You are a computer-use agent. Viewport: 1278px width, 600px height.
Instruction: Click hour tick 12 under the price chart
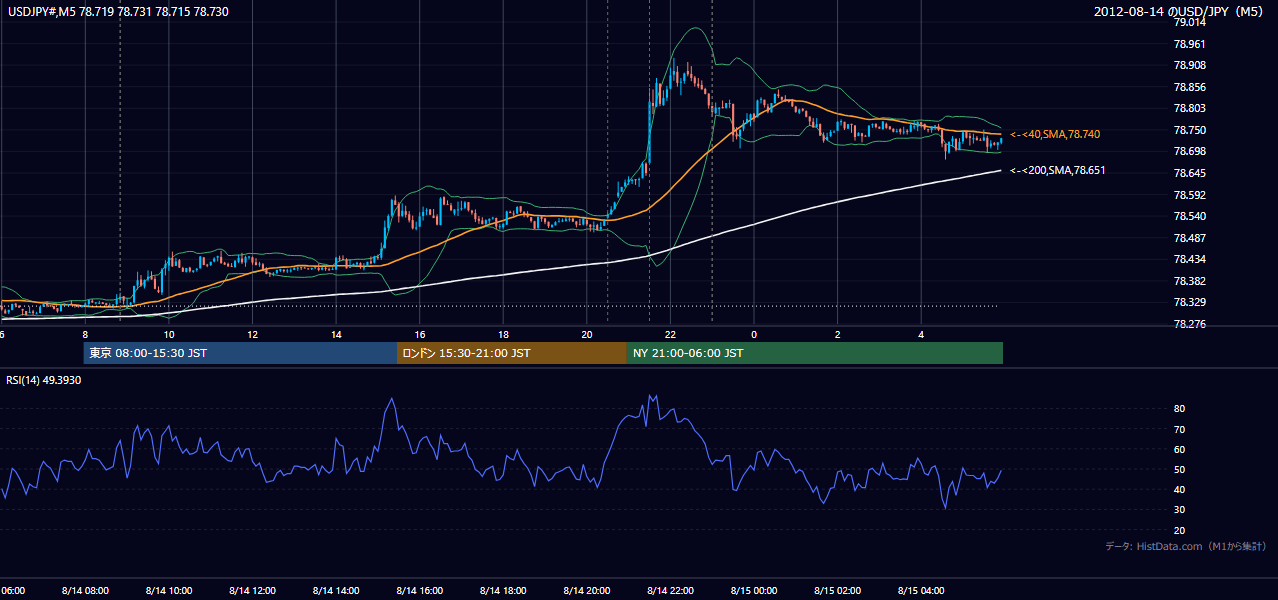pyautogui.click(x=252, y=334)
